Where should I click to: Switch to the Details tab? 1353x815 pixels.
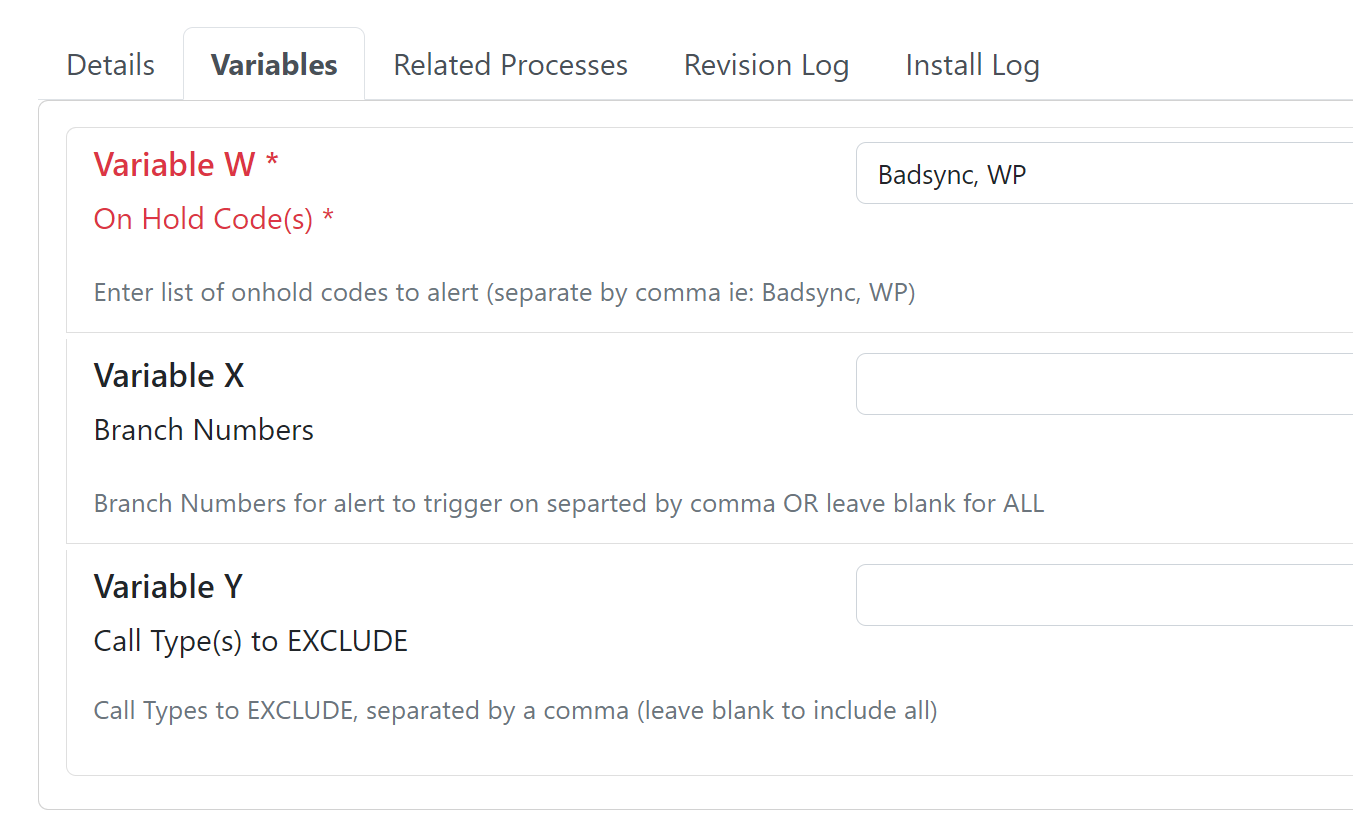tap(110, 65)
